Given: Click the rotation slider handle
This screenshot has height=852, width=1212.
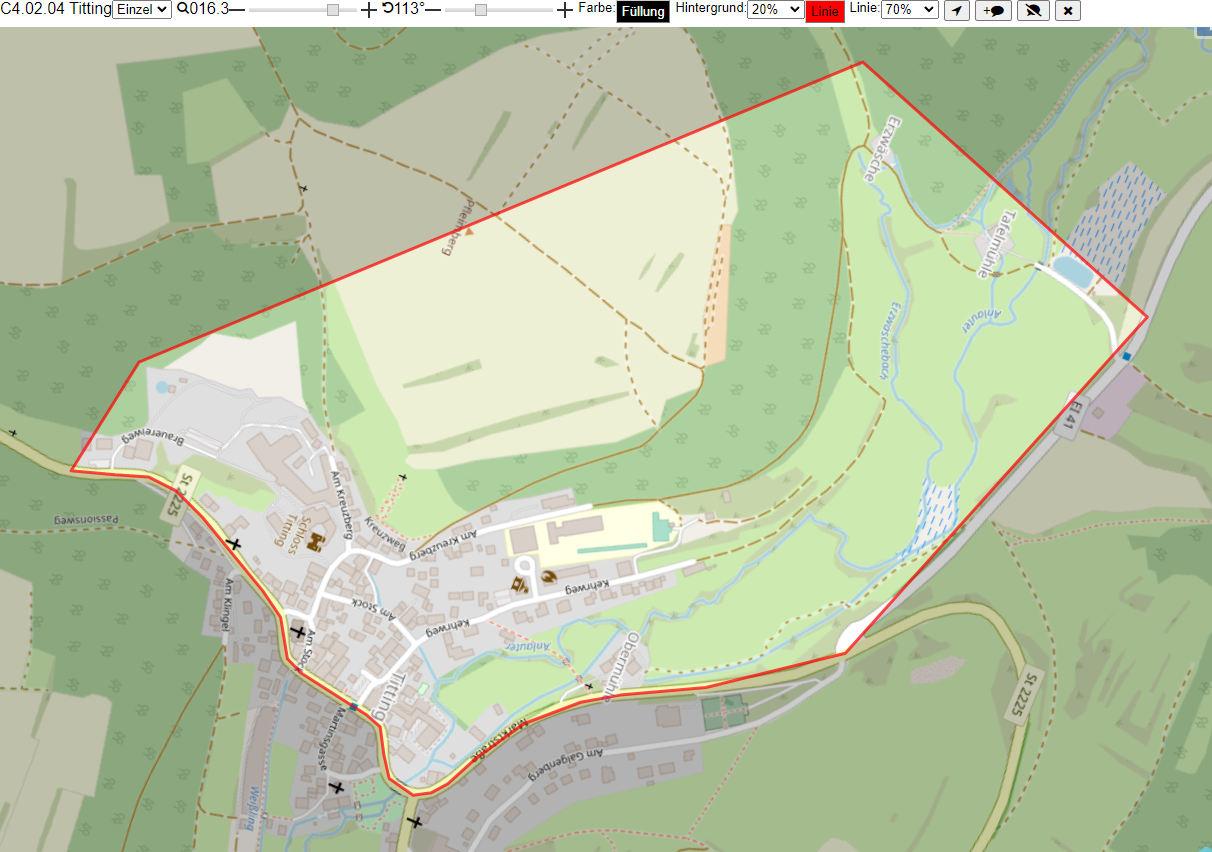Looking at the screenshot, I should click(480, 9).
